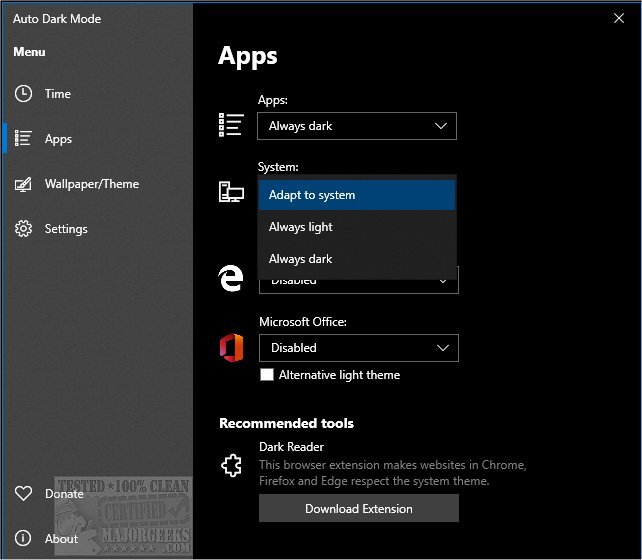Viewport: 642px width, 560px height.
Task: Go to the Settings menu page
Action: (x=98, y=229)
